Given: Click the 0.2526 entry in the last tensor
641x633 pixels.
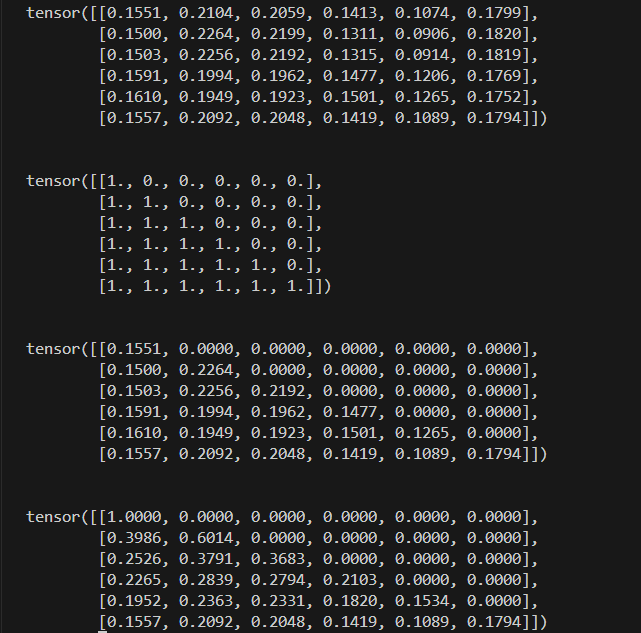Looking at the screenshot, I should 131,559.
